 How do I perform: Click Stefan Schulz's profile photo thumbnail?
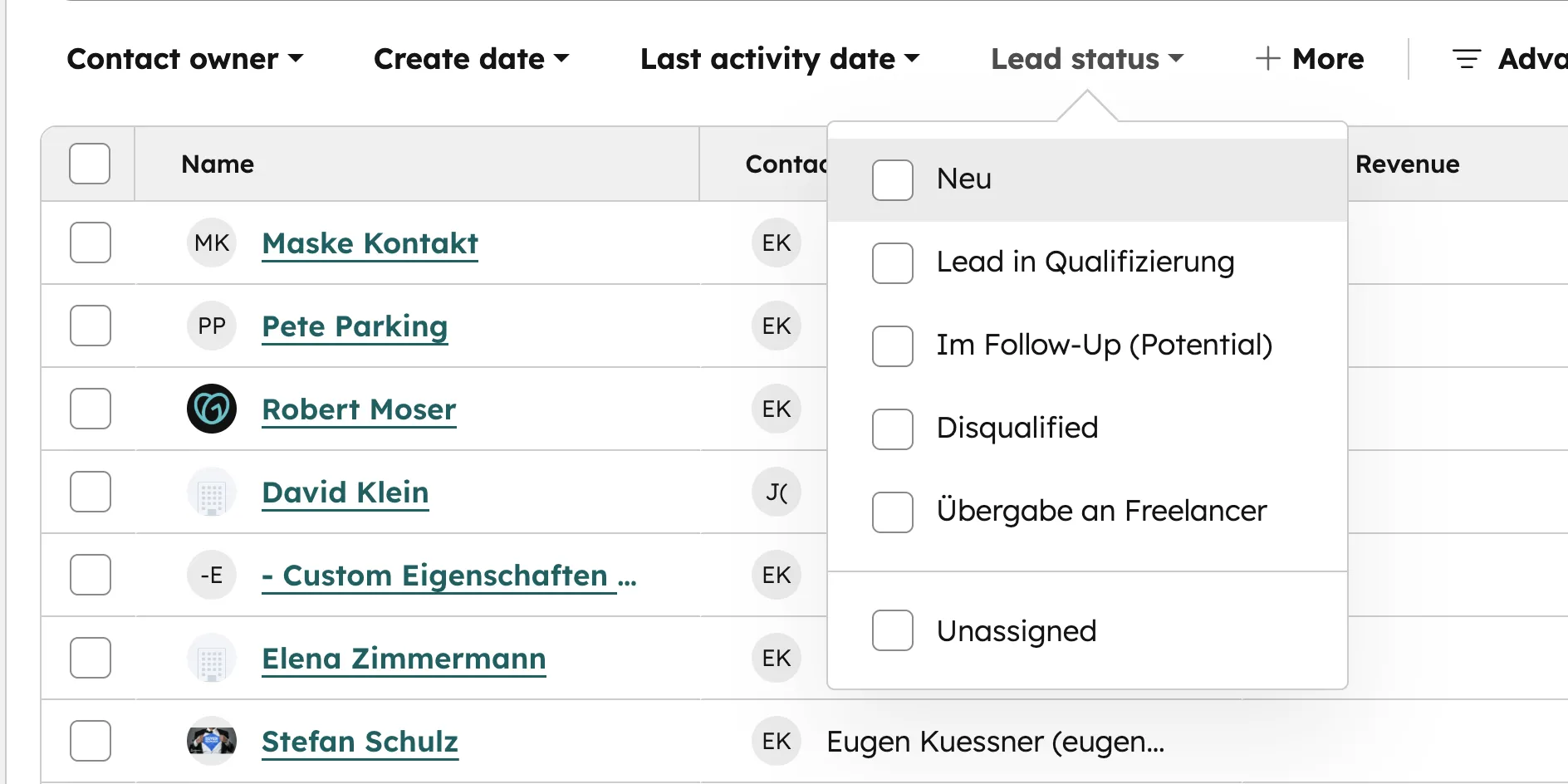212,741
